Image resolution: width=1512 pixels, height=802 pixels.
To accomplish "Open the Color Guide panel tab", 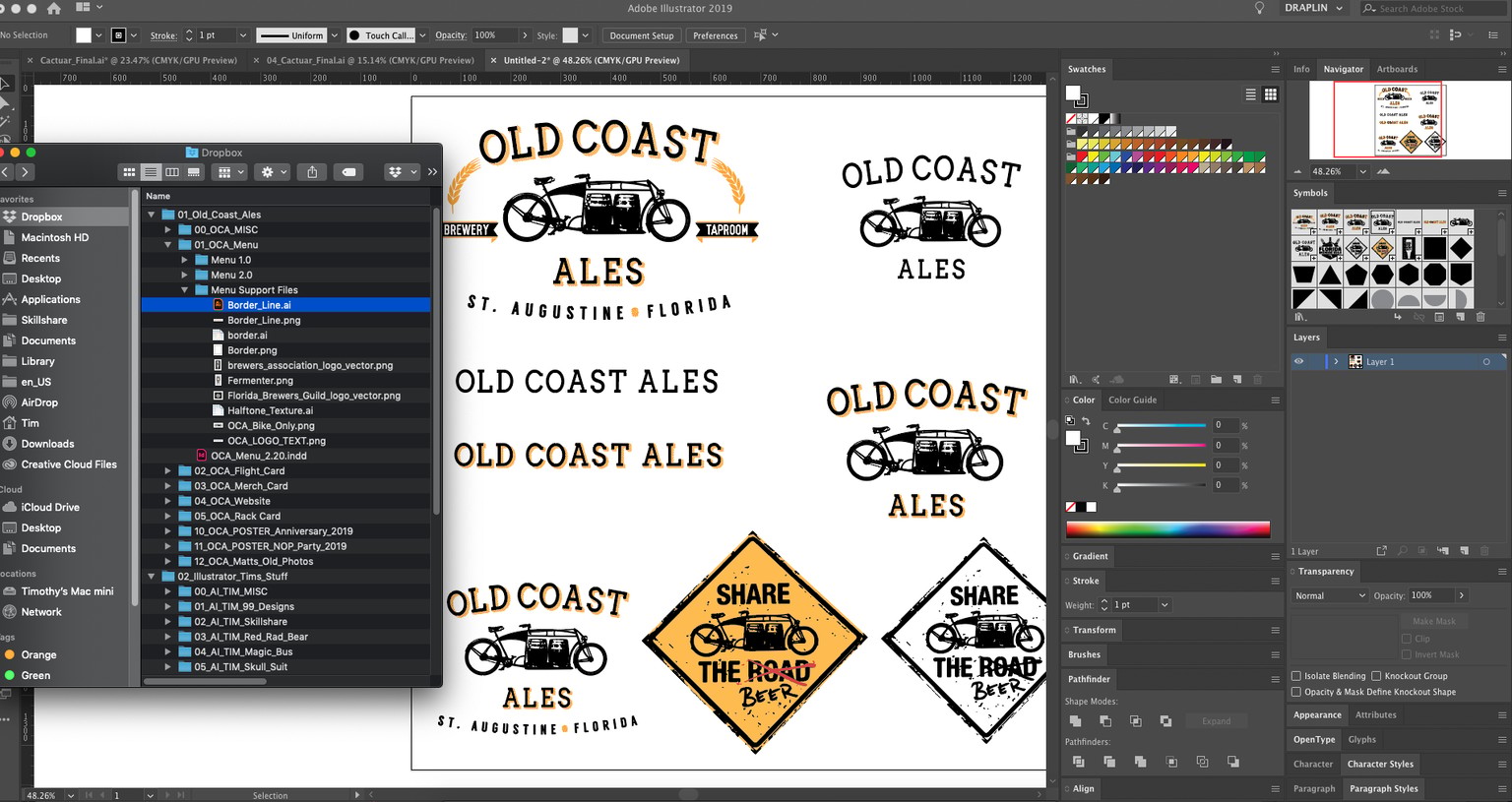I will click(1132, 400).
